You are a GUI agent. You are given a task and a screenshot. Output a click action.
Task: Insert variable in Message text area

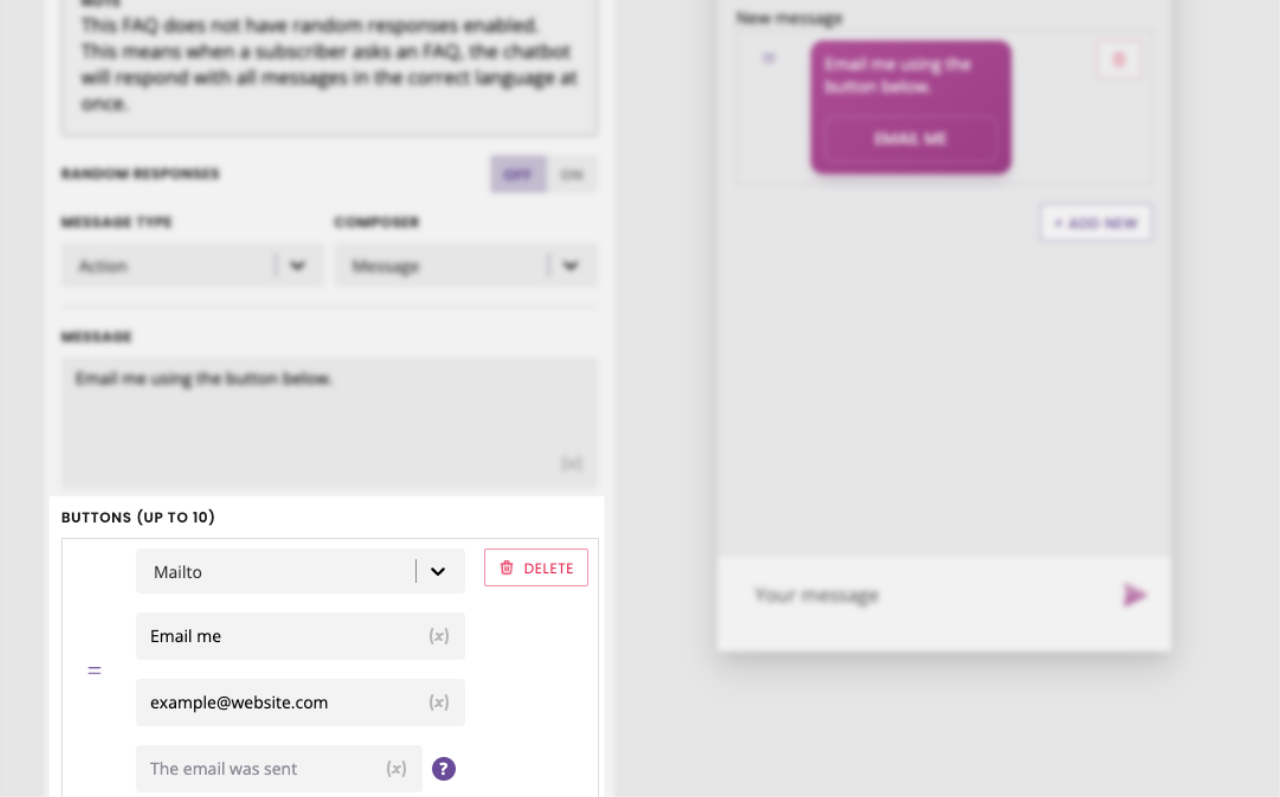tap(571, 463)
